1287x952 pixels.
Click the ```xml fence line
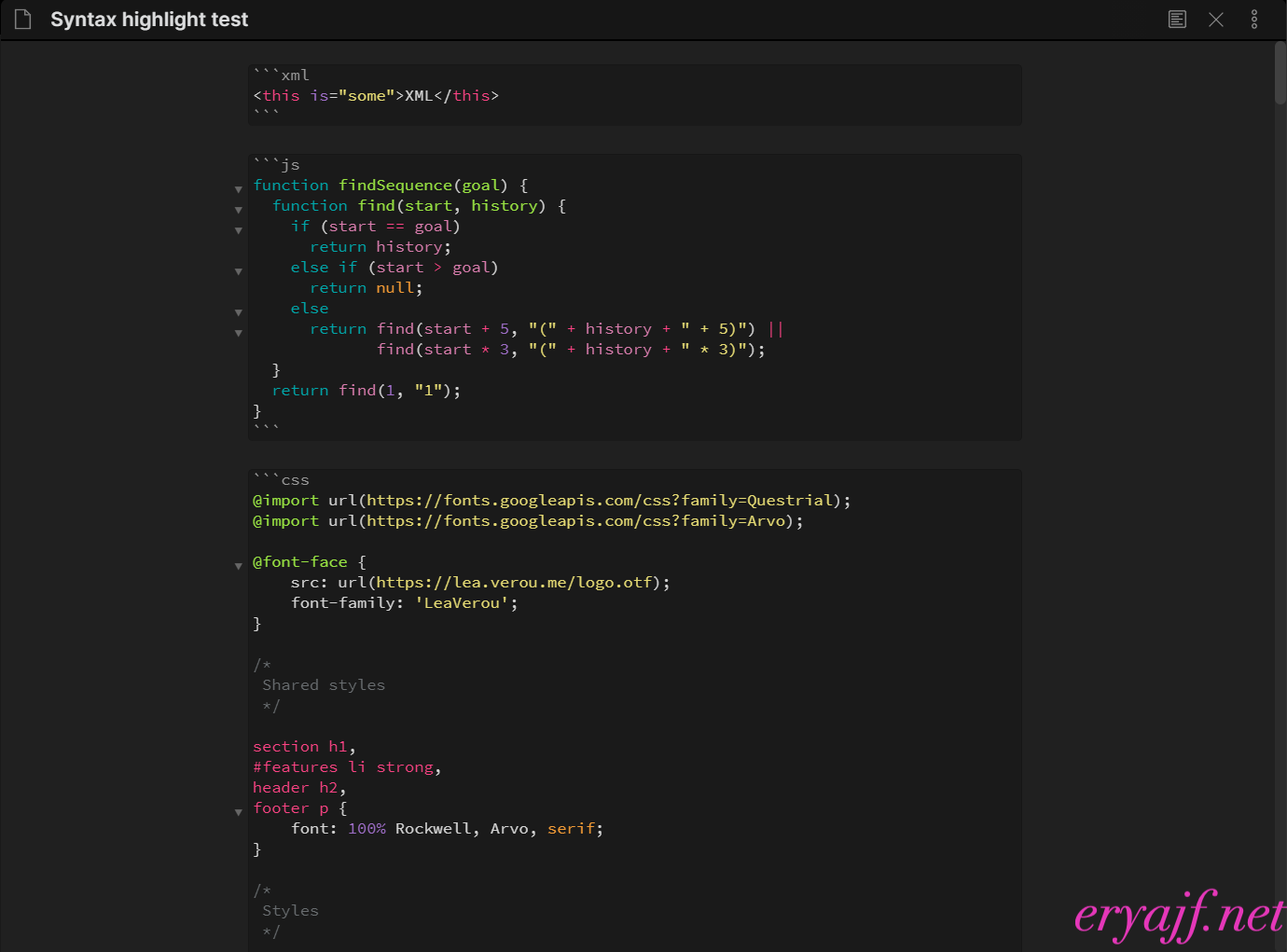[x=282, y=76]
